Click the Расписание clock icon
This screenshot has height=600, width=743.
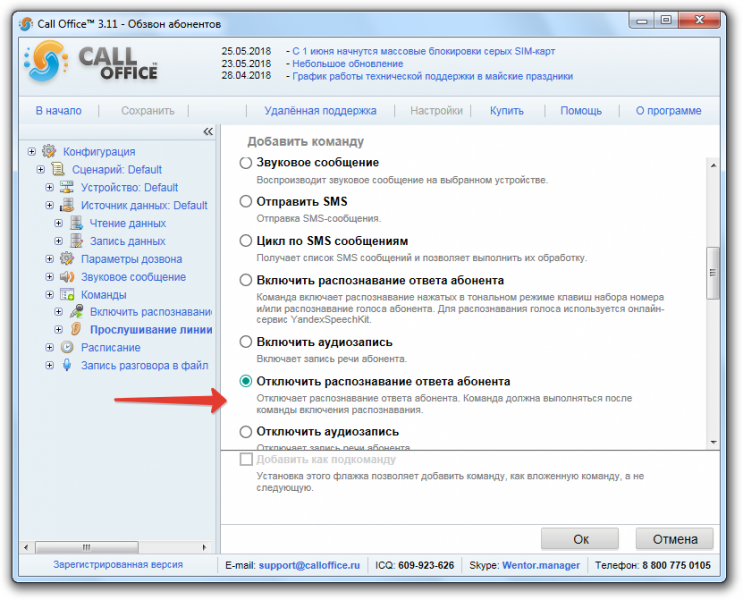(67, 347)
